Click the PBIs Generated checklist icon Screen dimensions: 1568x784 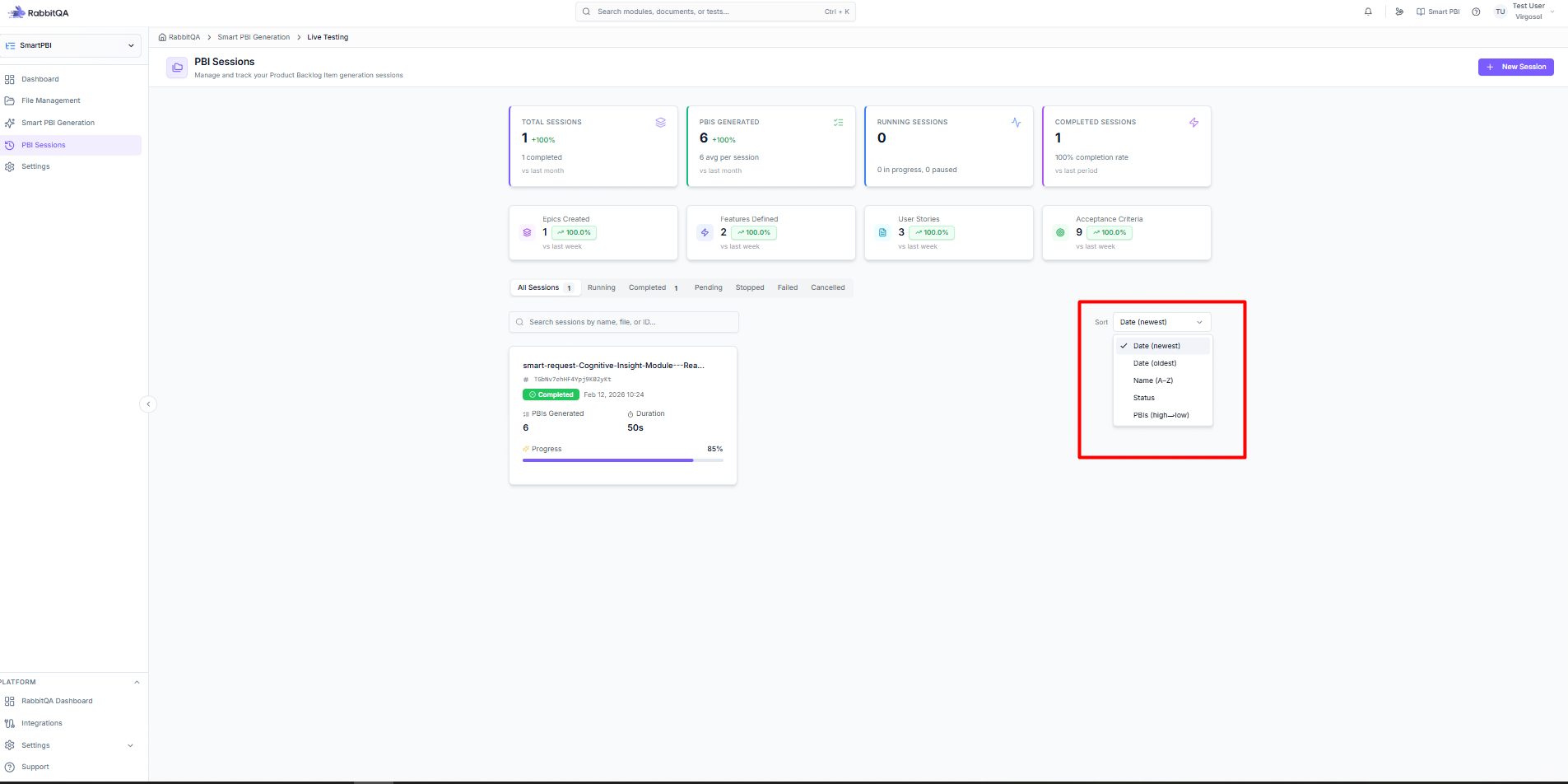[x=838, y=123]
